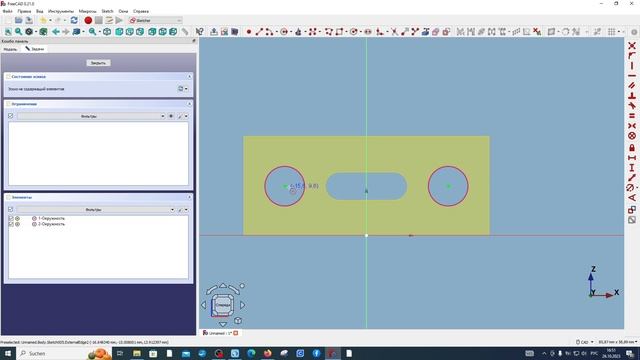Click the navigation cube front face
640x360 pixels.
[x=222, y=305]
